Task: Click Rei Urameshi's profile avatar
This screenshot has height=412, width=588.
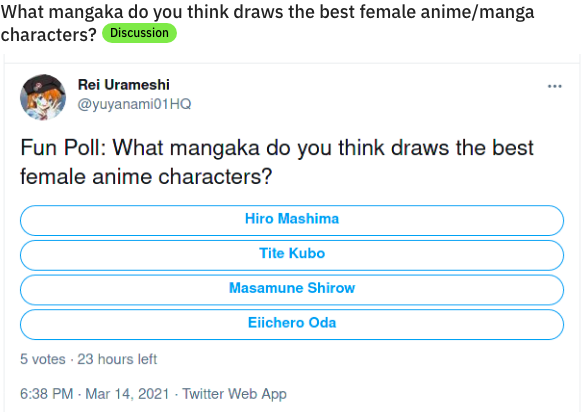Action: (x=43, y=97)
